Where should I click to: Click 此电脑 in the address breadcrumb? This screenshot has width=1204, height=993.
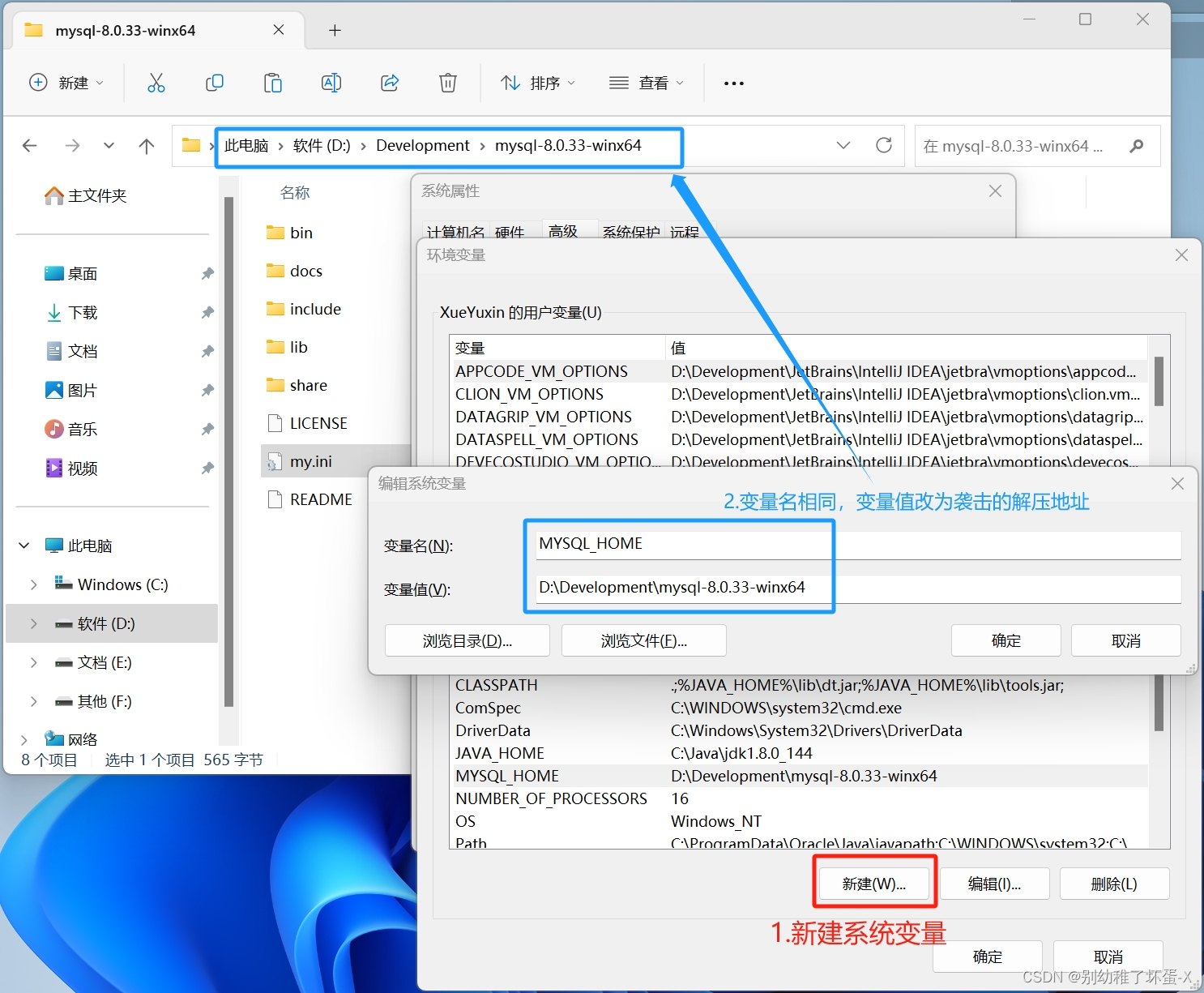(x=246, y=145)
